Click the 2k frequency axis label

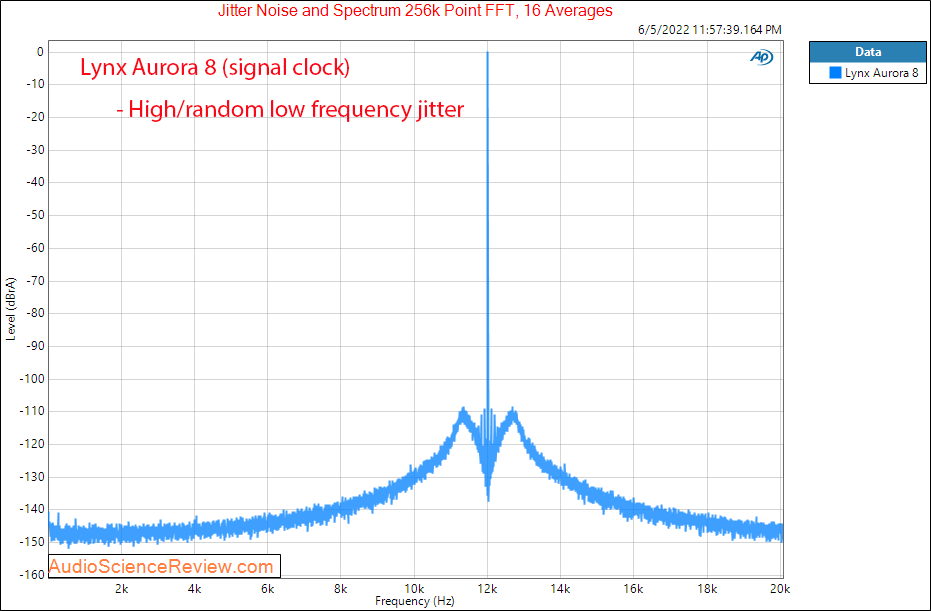tap(121, 588)
